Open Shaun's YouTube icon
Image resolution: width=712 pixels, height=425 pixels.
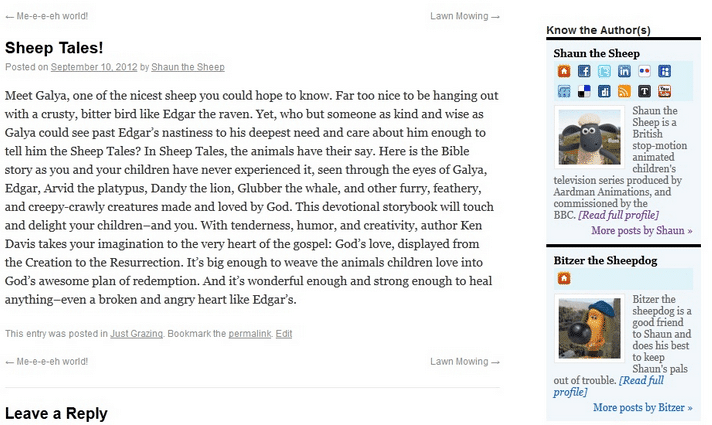pyautogui.click(x=664, y=92)
